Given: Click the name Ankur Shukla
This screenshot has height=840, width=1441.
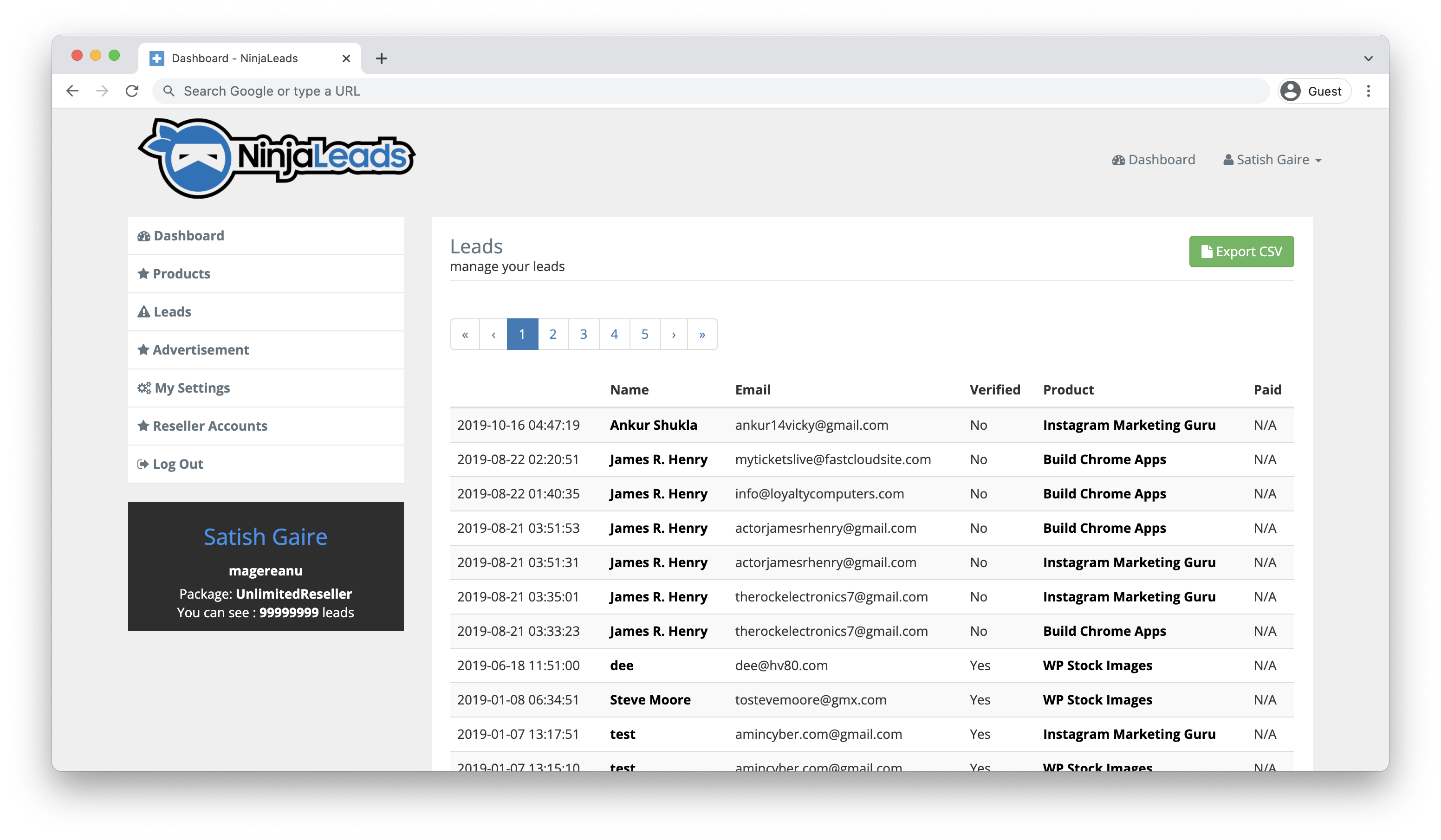Looking at the screenshot, I should point(653,425).
